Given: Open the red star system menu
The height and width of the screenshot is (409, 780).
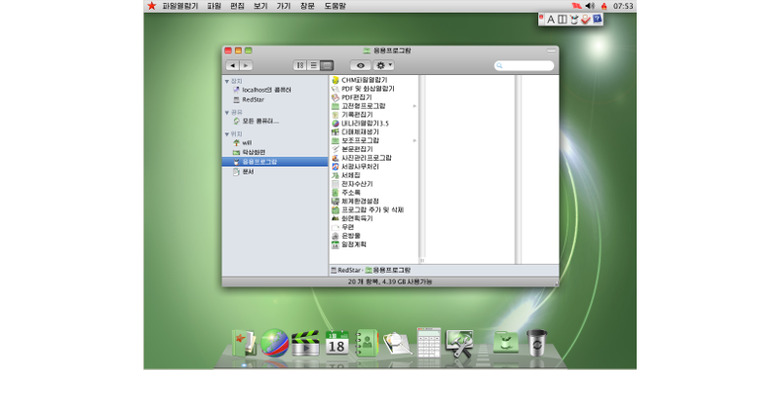Looking at the screenshot, I should (152, 6).
